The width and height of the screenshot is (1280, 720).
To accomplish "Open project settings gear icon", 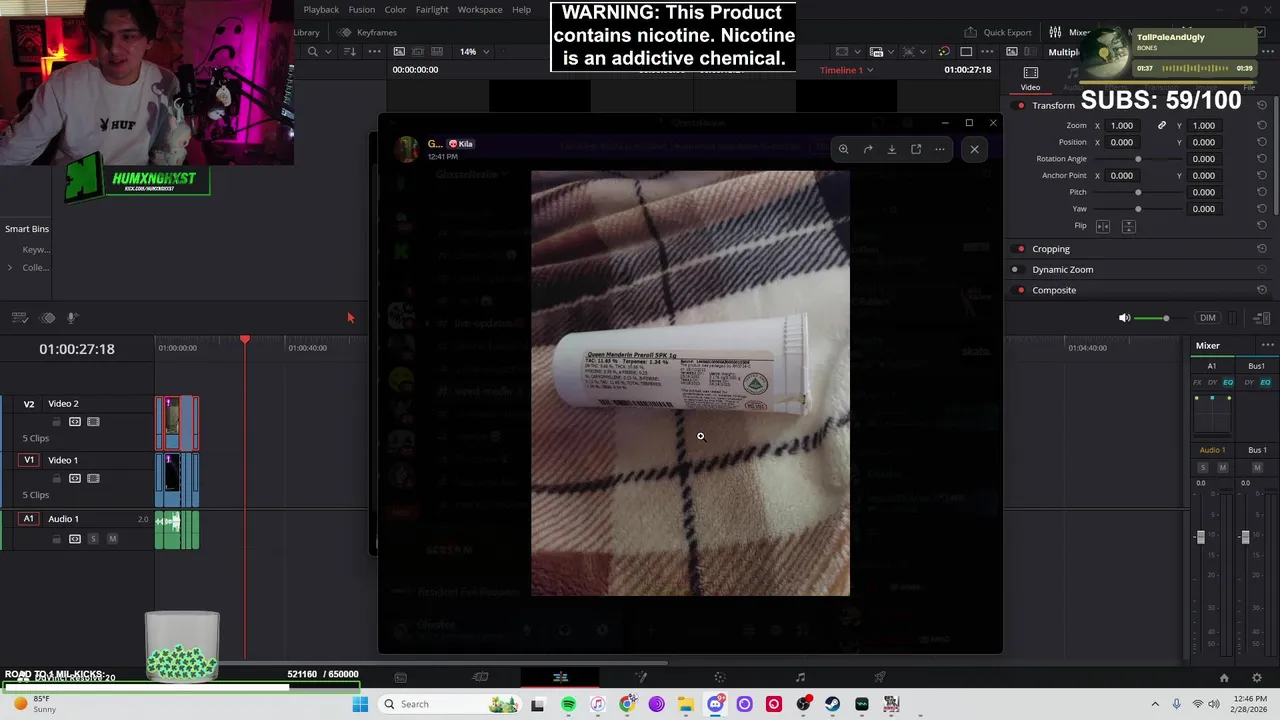I will pyautogui.click(x=1257, y=677).
